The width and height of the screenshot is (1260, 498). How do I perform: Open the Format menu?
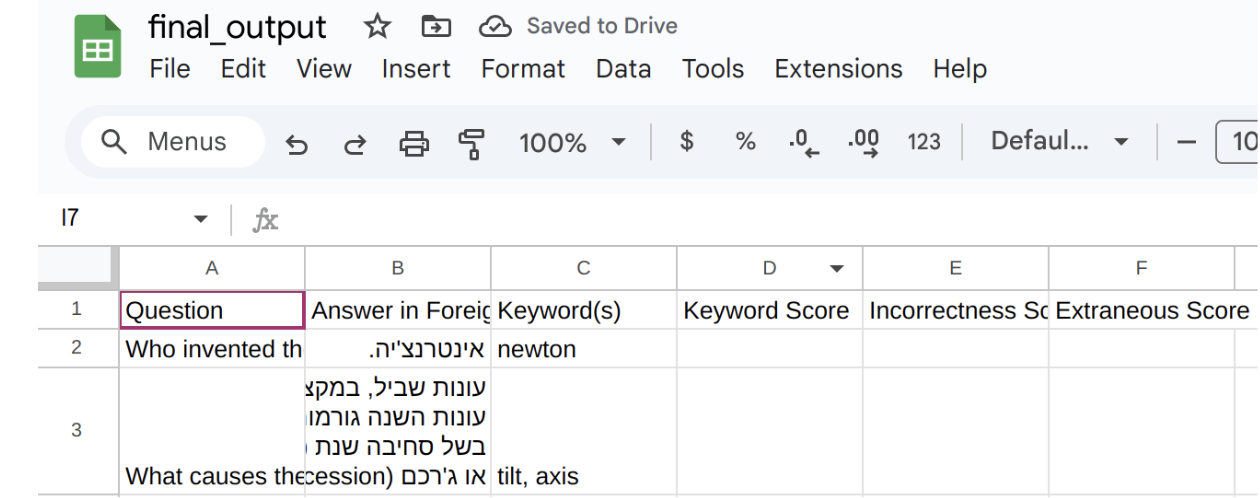coord(523,69)
